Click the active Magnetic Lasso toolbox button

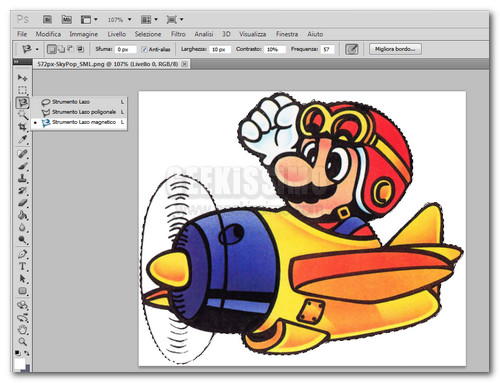22,103
